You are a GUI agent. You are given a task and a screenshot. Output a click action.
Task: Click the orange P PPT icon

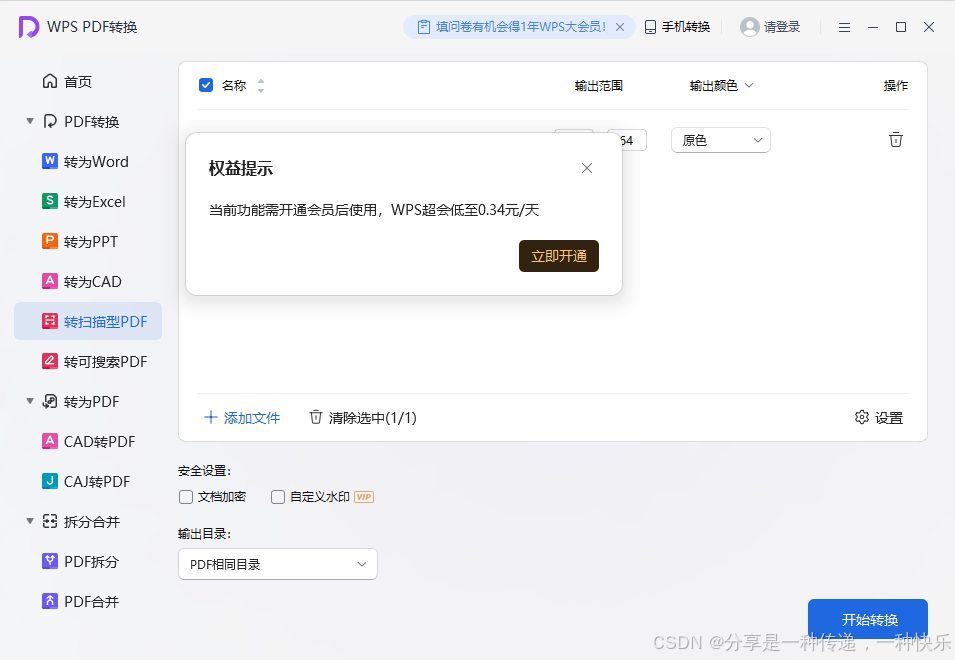click(50, 241)
